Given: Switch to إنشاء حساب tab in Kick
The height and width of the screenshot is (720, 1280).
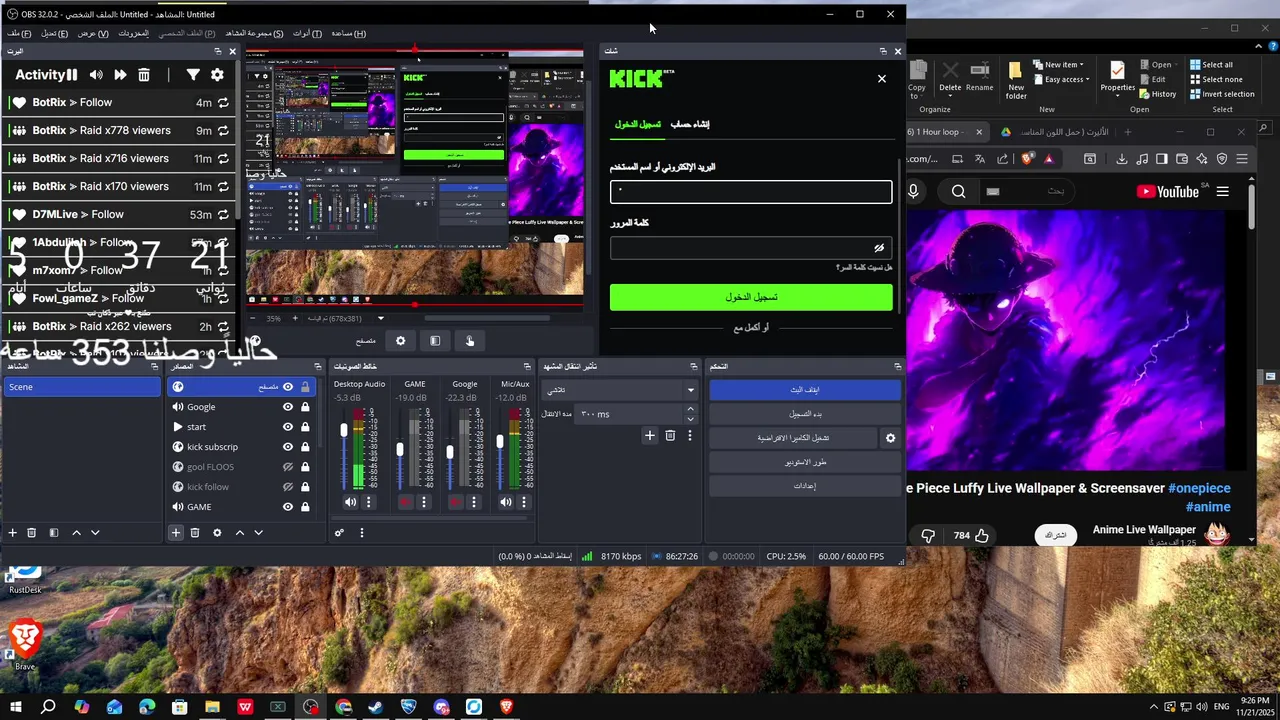Looking at the screenshot, I should click(x=690, y=124).
